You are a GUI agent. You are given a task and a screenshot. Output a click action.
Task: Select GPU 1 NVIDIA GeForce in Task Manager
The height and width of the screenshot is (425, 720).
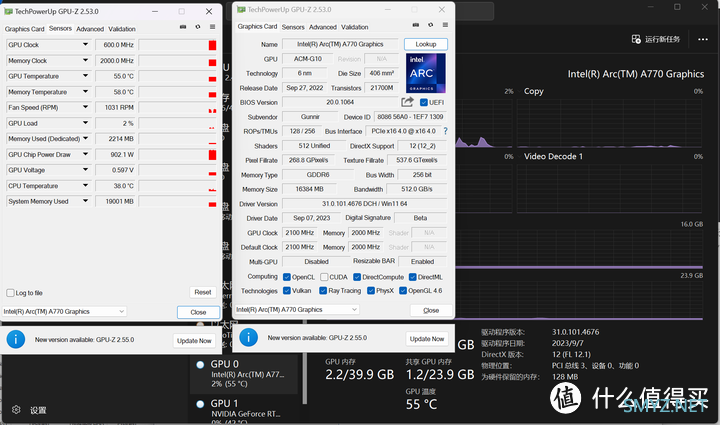click(x=244, y=408)
